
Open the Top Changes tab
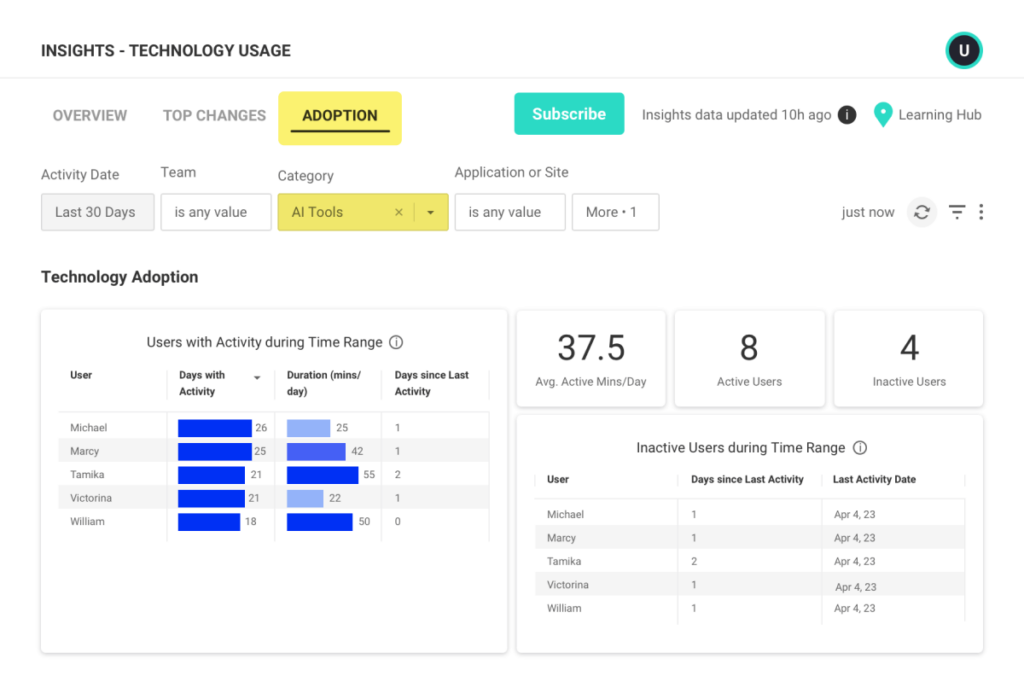point(213,115)
